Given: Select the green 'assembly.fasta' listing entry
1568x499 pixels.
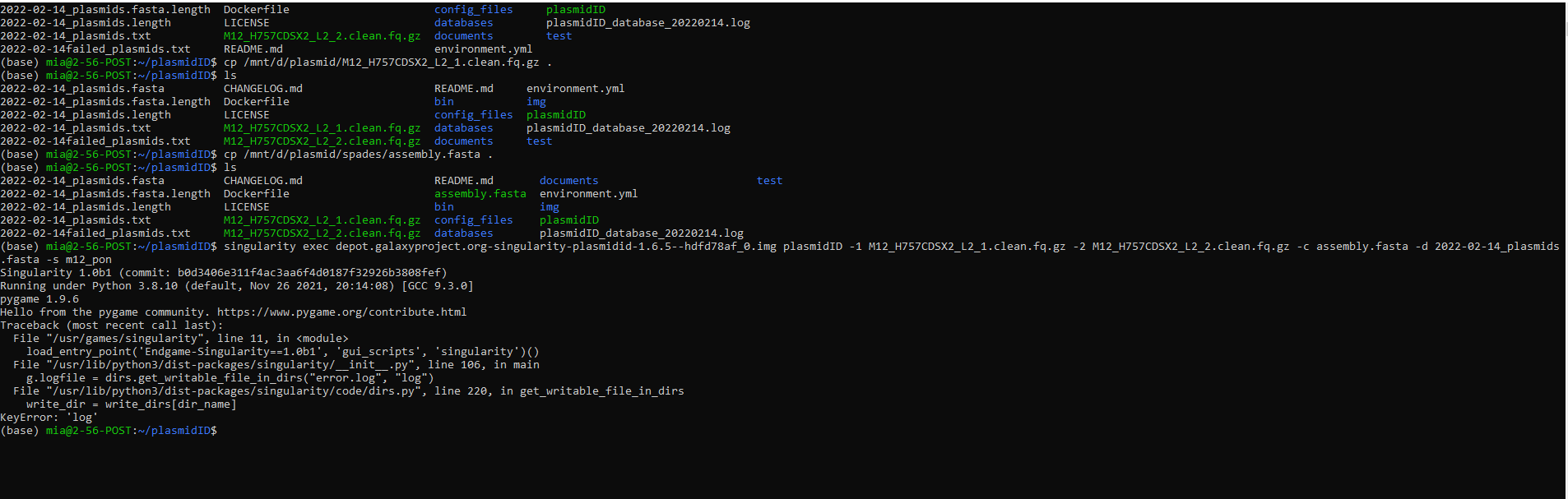Looking at the screenshot, I should [x=480, y=194].
